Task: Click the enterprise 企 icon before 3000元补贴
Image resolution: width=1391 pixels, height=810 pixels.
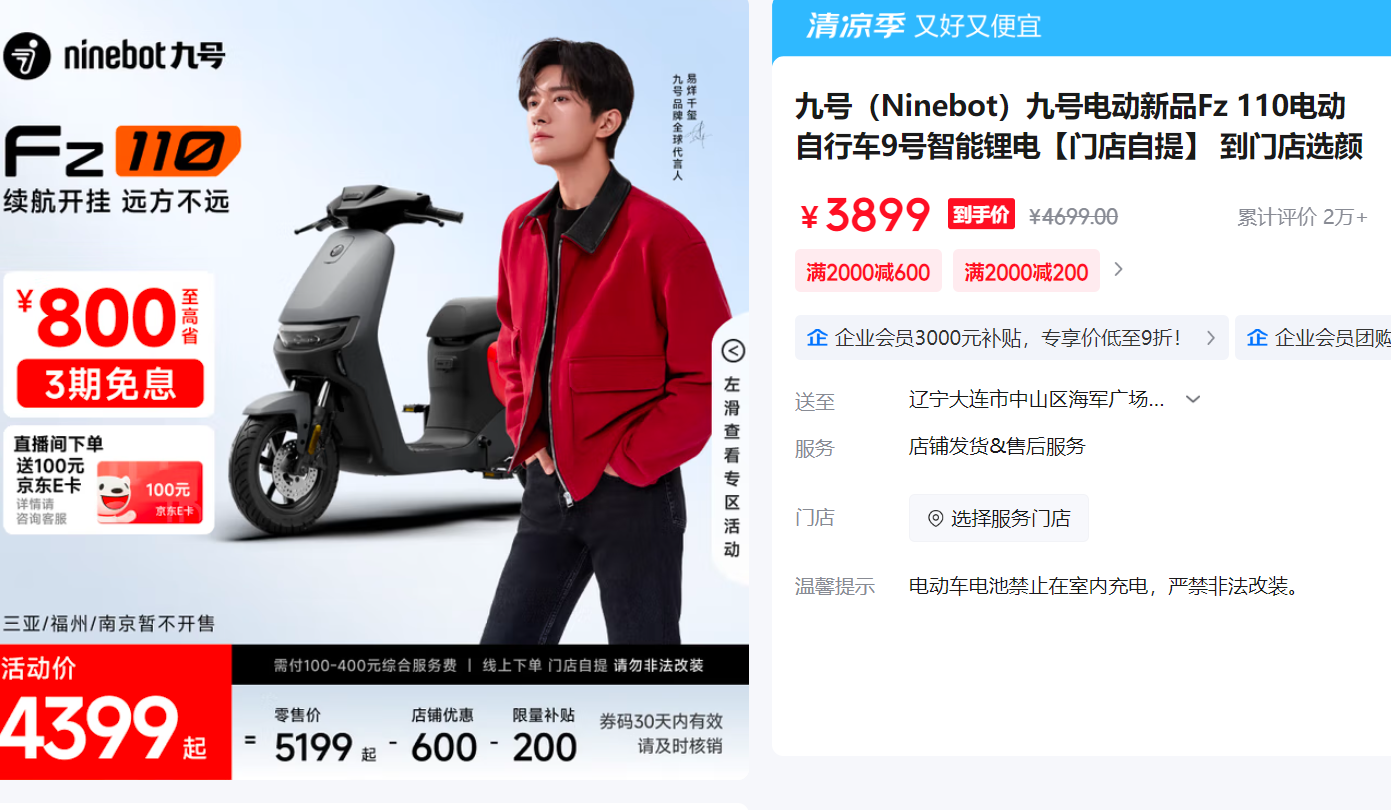Action: 817,338
